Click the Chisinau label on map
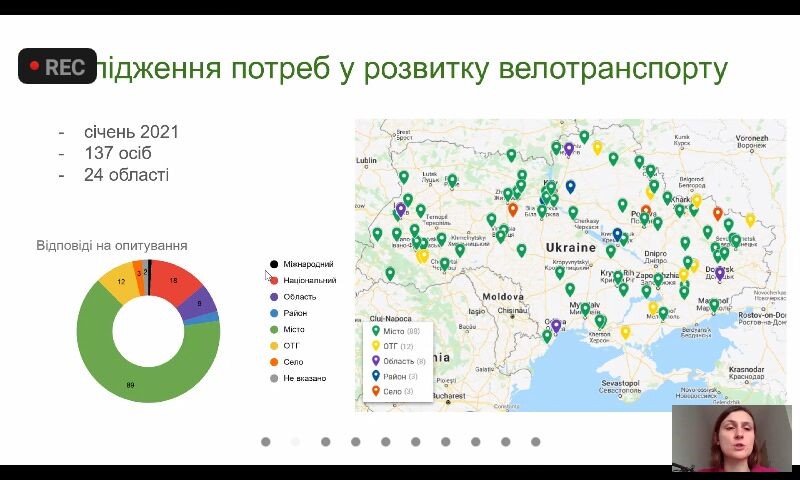Screen dimensions: 800x480 click(x=512, y=310)
